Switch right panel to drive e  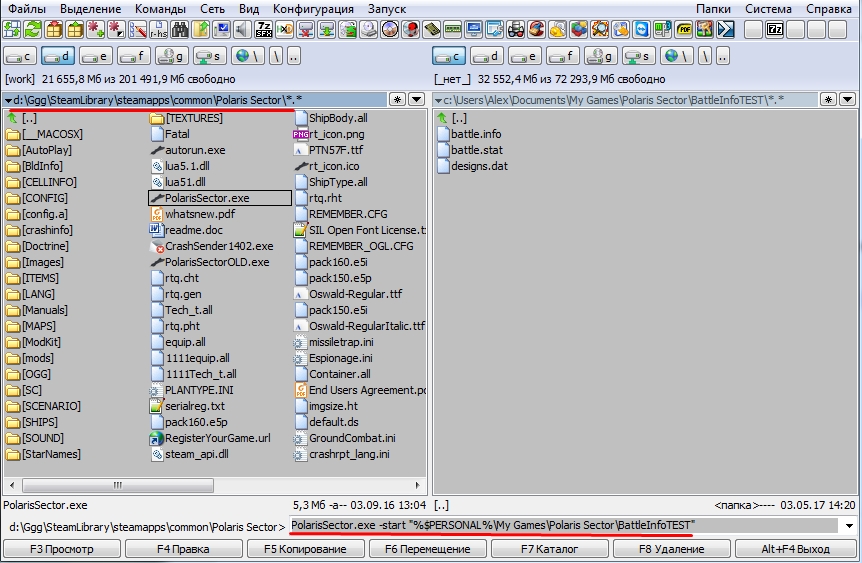pyautogui.click(x=525, y=56)
